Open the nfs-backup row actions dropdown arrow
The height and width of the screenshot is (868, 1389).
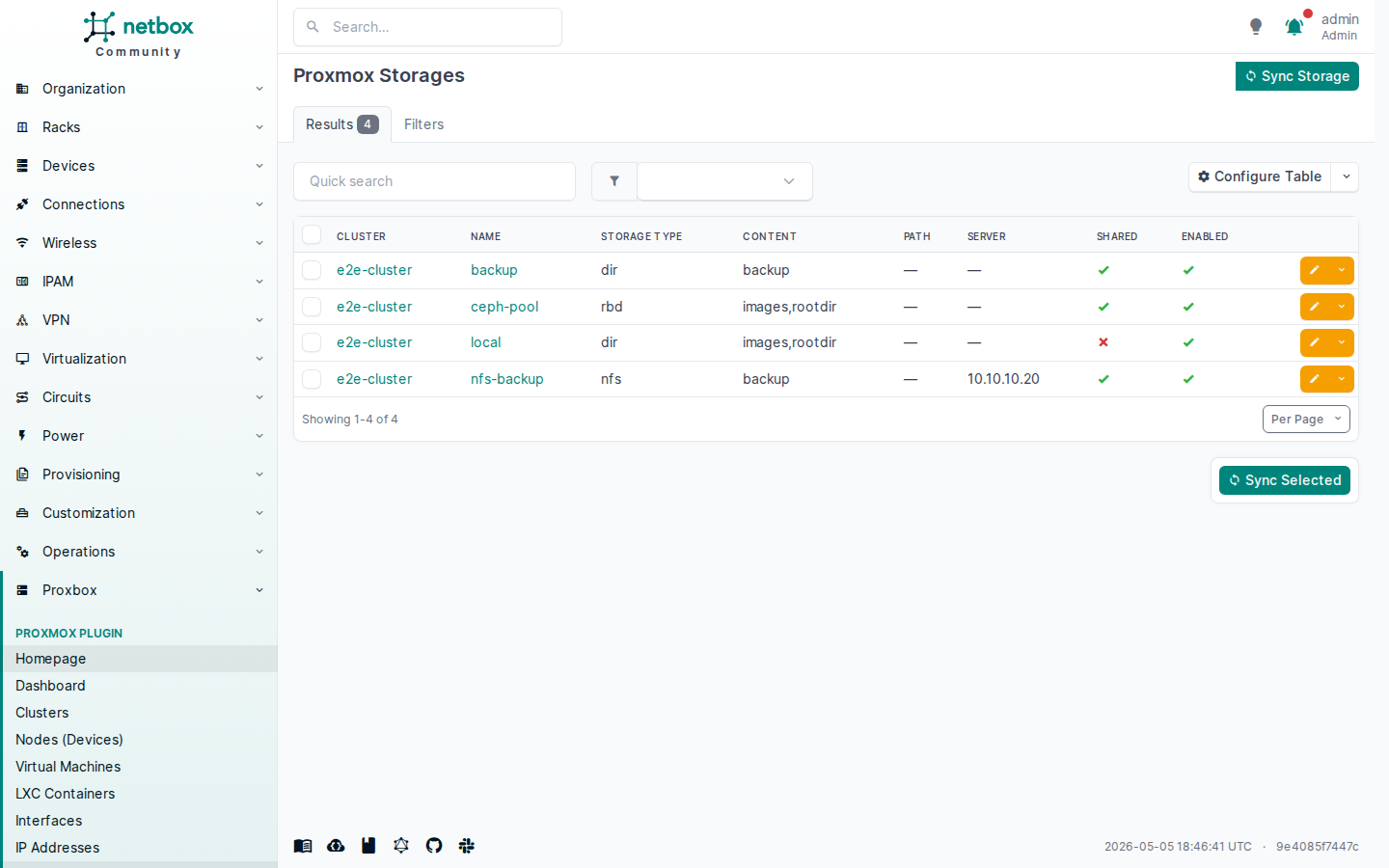point(1342,379)
